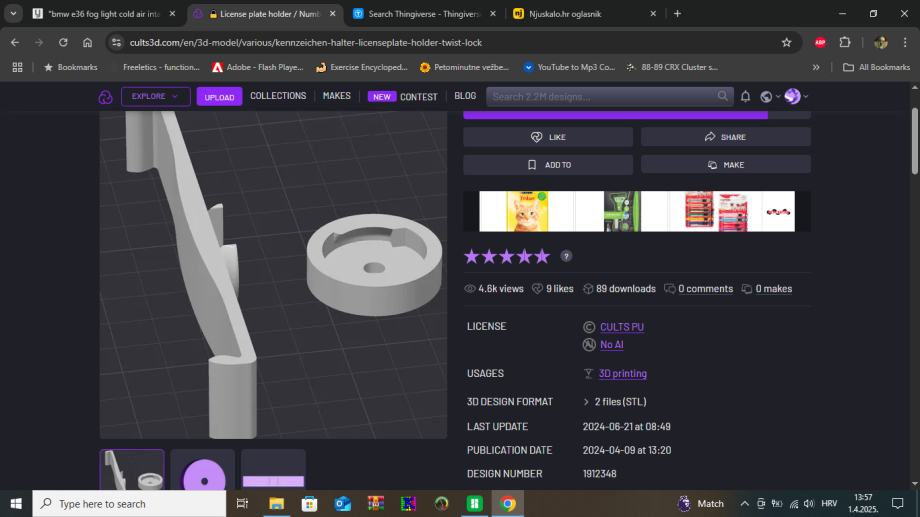920x517 pixels.
Task: Reload the page
Action: tap(63, 43)
